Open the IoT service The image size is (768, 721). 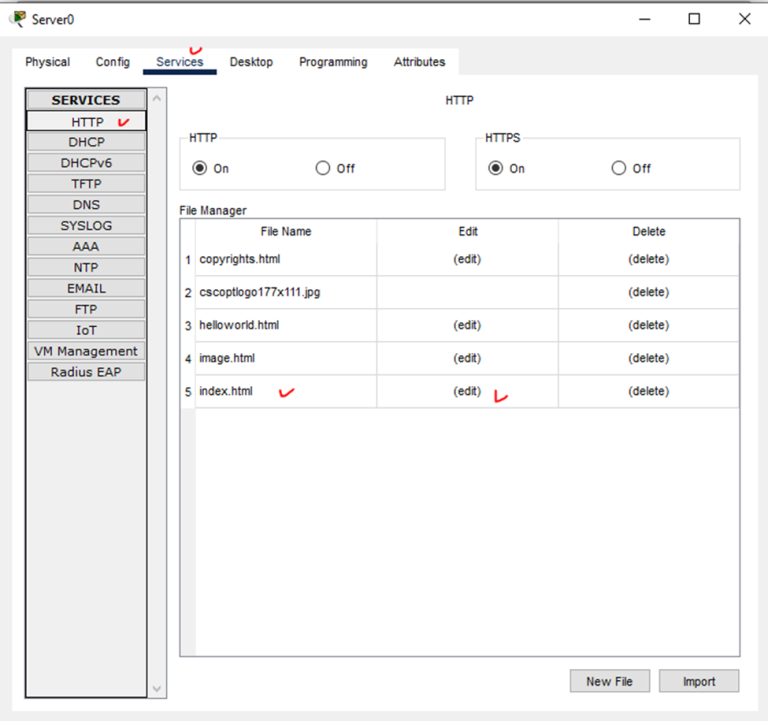point(86,330)
